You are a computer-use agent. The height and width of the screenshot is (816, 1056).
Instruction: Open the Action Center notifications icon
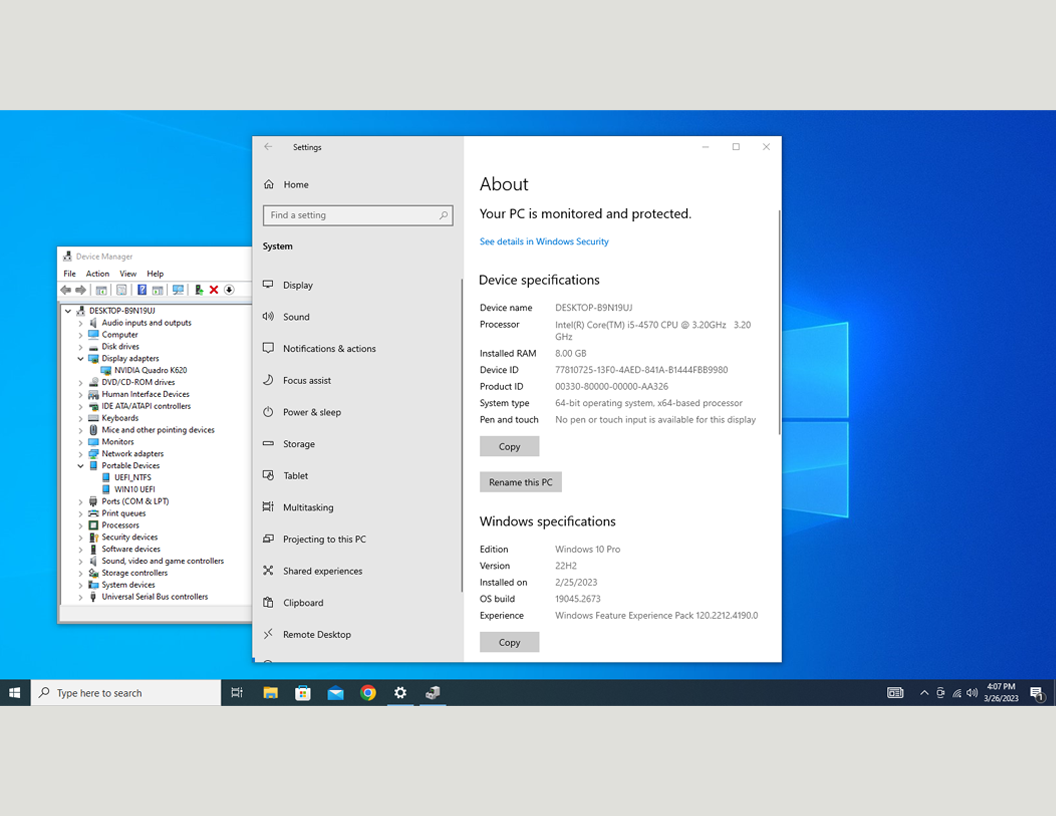[1037, 693]
